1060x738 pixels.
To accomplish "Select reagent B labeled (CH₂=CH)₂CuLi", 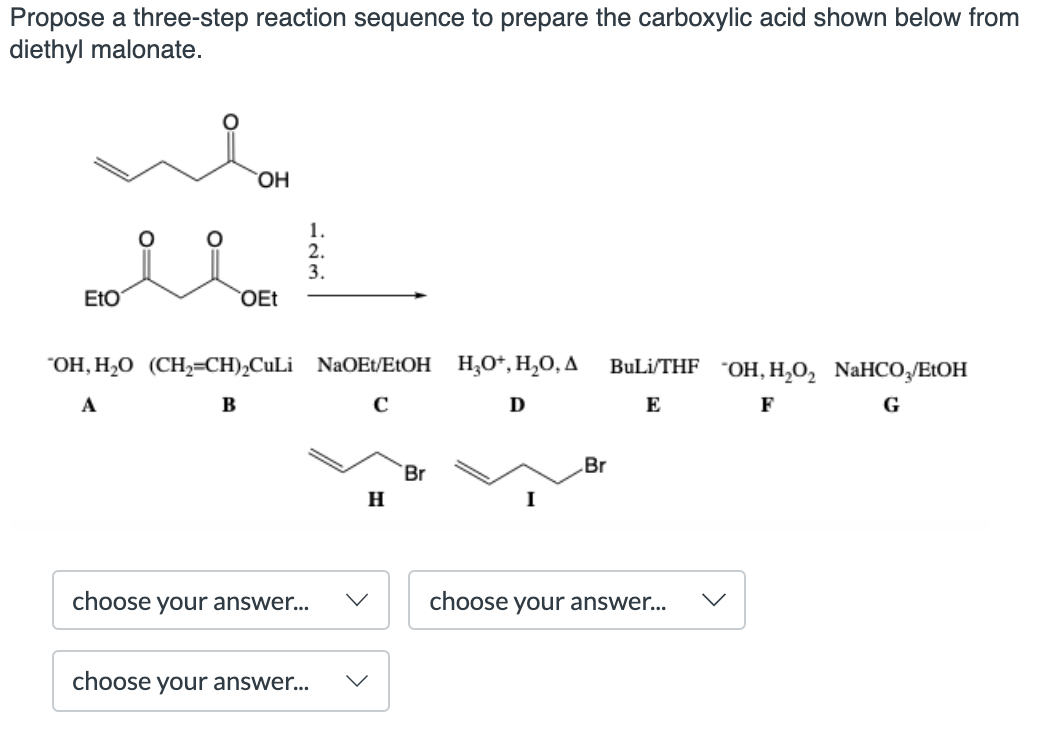I will [x=222, y=367].
